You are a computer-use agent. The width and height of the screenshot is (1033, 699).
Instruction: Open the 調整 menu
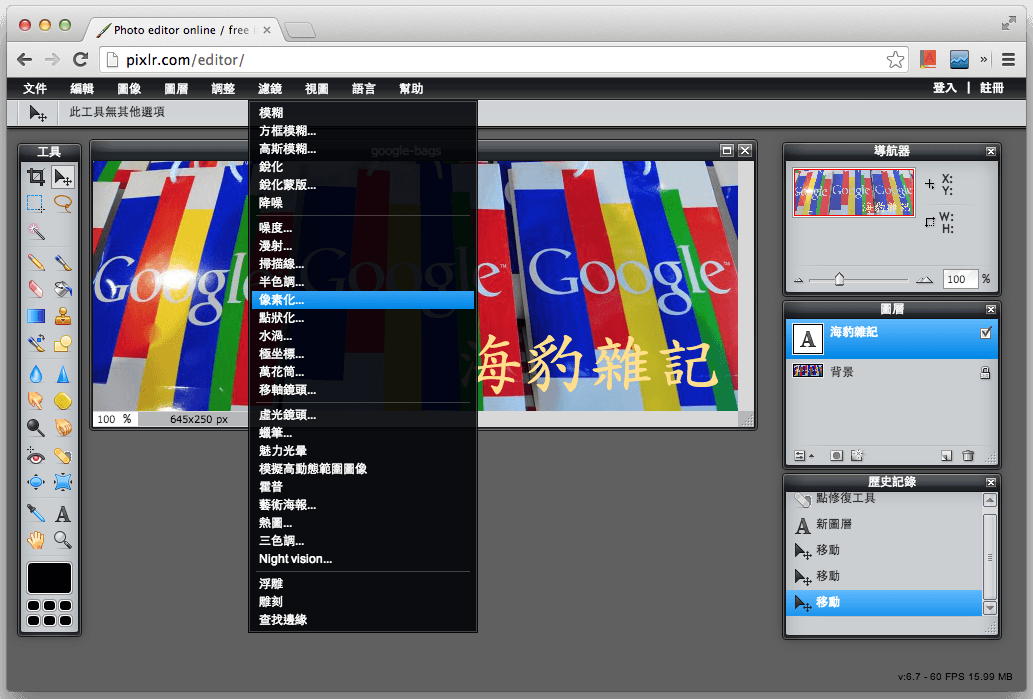coord(223,89)
